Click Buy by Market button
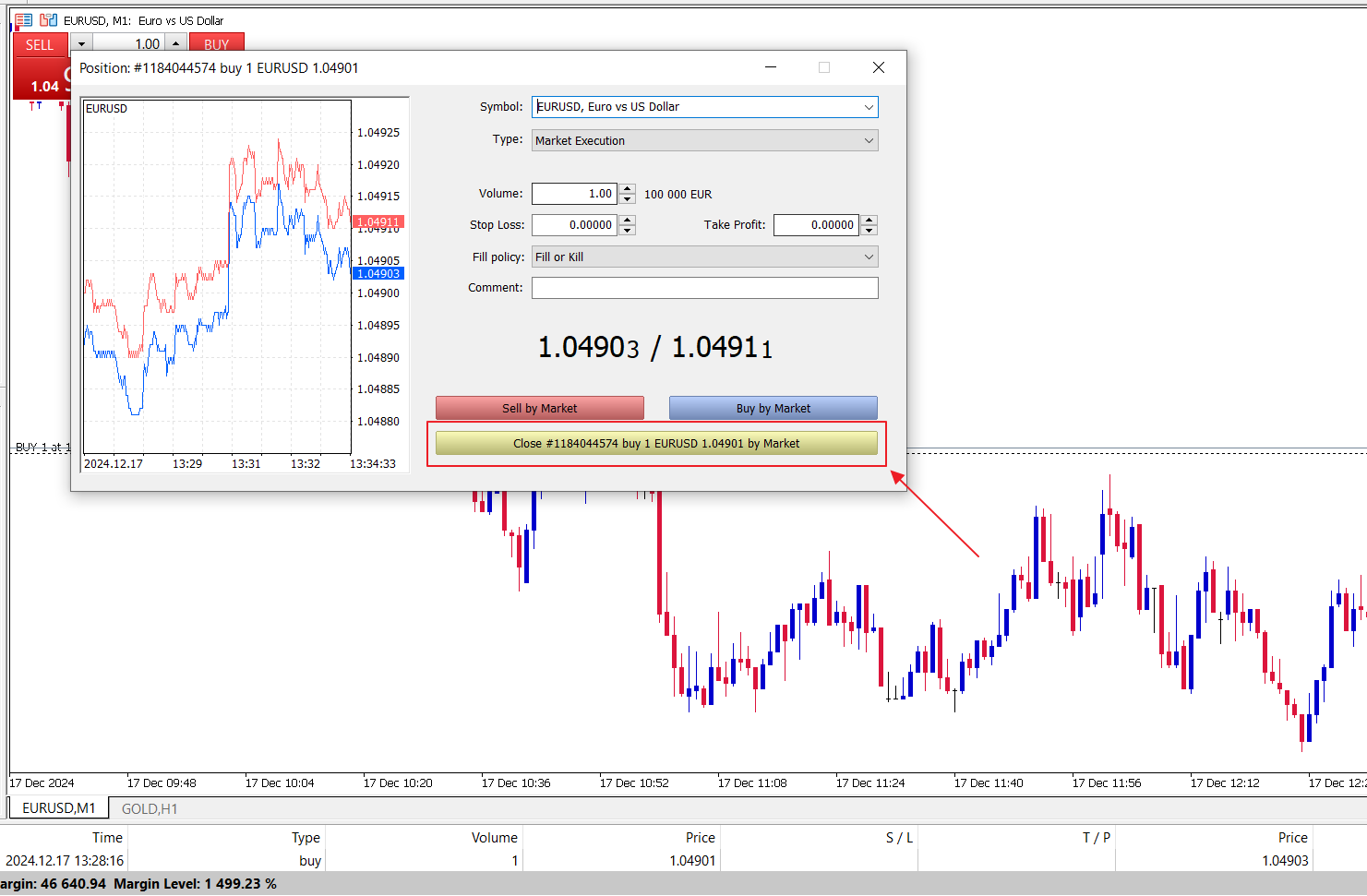The height and width of the screenshot is (896, 1367). point(773,408)
